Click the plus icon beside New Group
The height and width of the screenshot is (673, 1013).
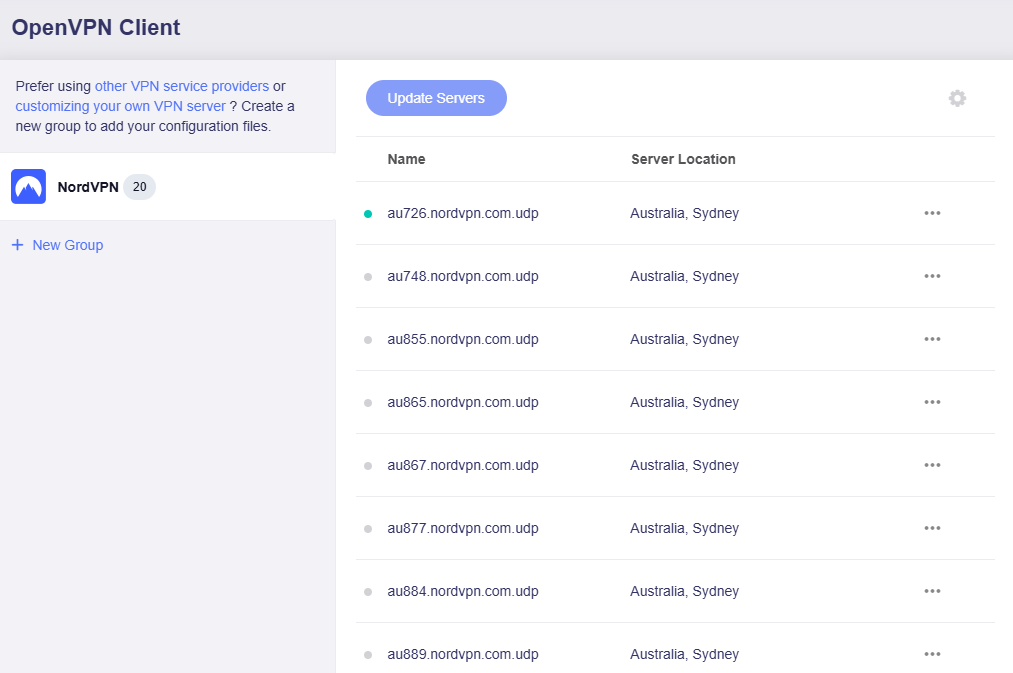[x=17, y=245]
